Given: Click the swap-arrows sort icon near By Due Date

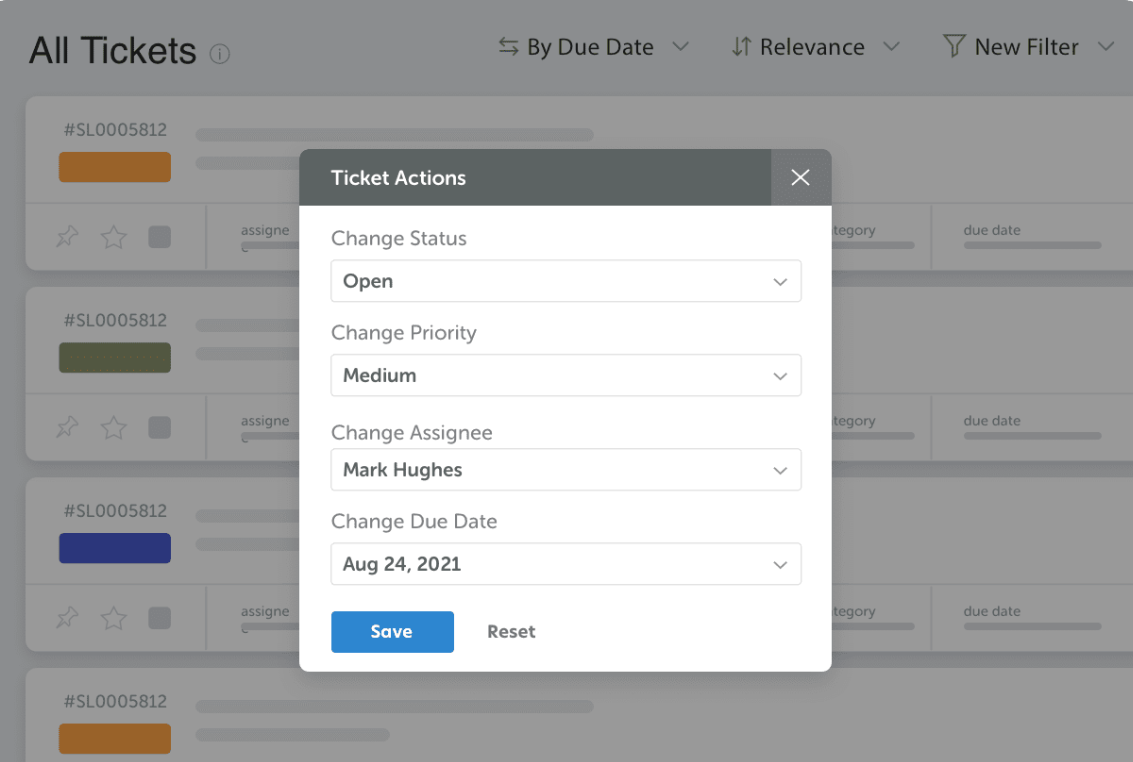Looking at the screenshot, I should pos(510,46).
